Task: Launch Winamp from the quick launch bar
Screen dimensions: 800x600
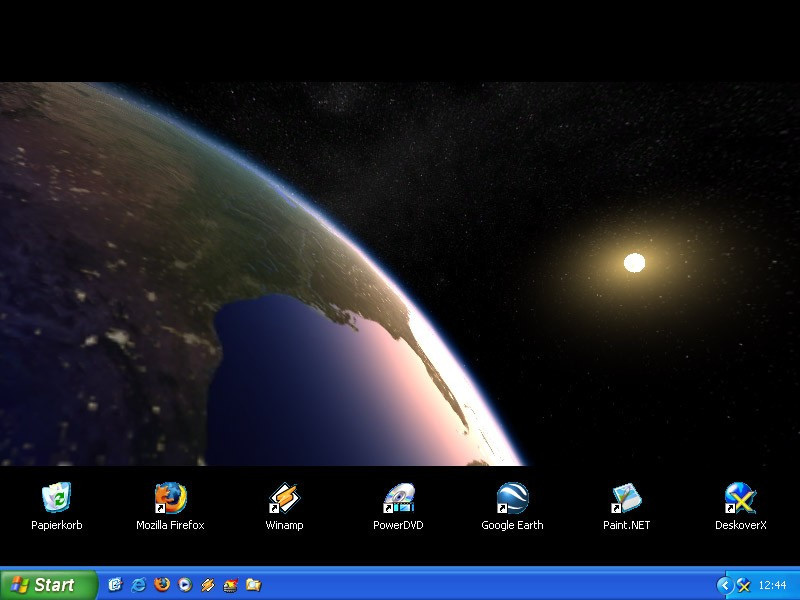Action: [208, 585]
